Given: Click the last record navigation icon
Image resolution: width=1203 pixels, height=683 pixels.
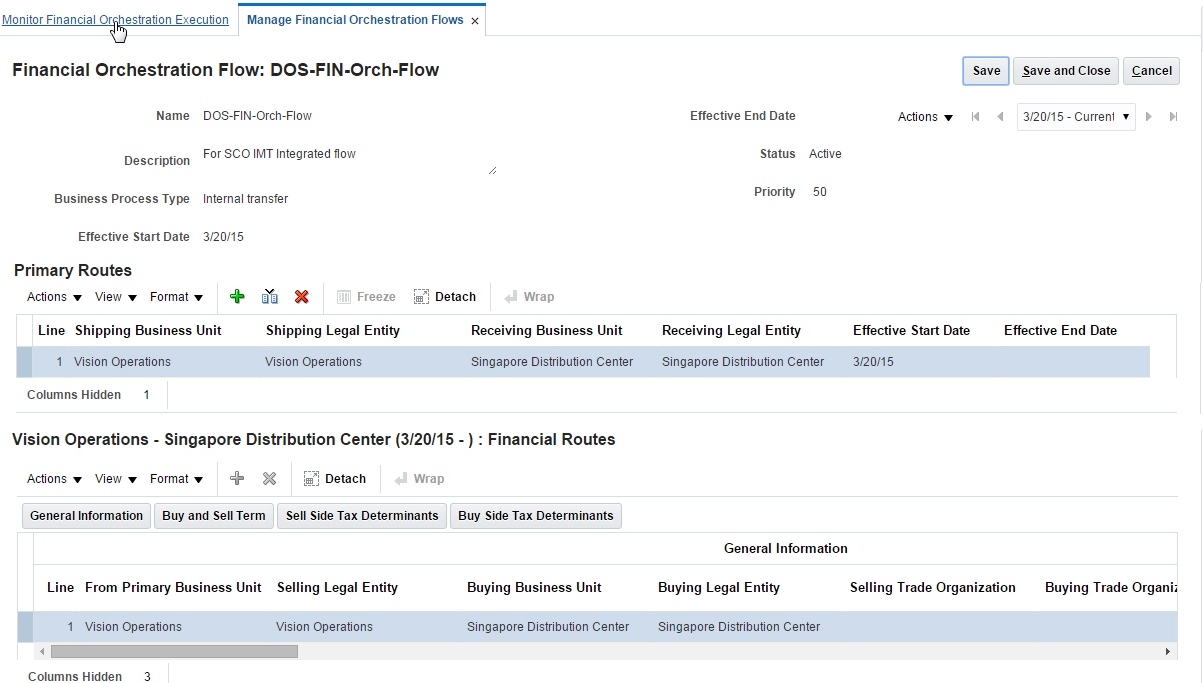Looking at the screenshot, I should (1173, 116).
